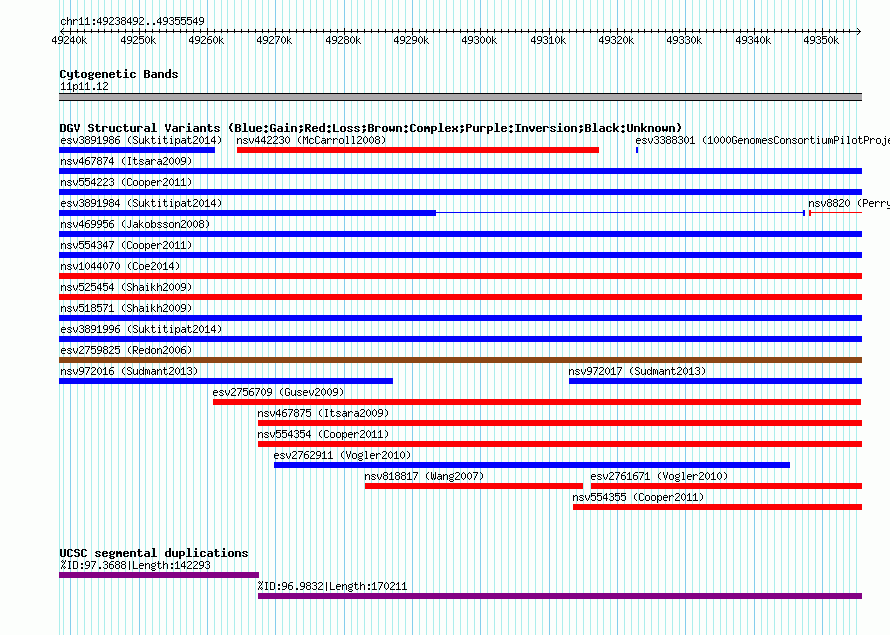The width and height of the screenshot is (890, 635).
Task: Click the 49300k ruler tick label
Action: pos(479,40)
